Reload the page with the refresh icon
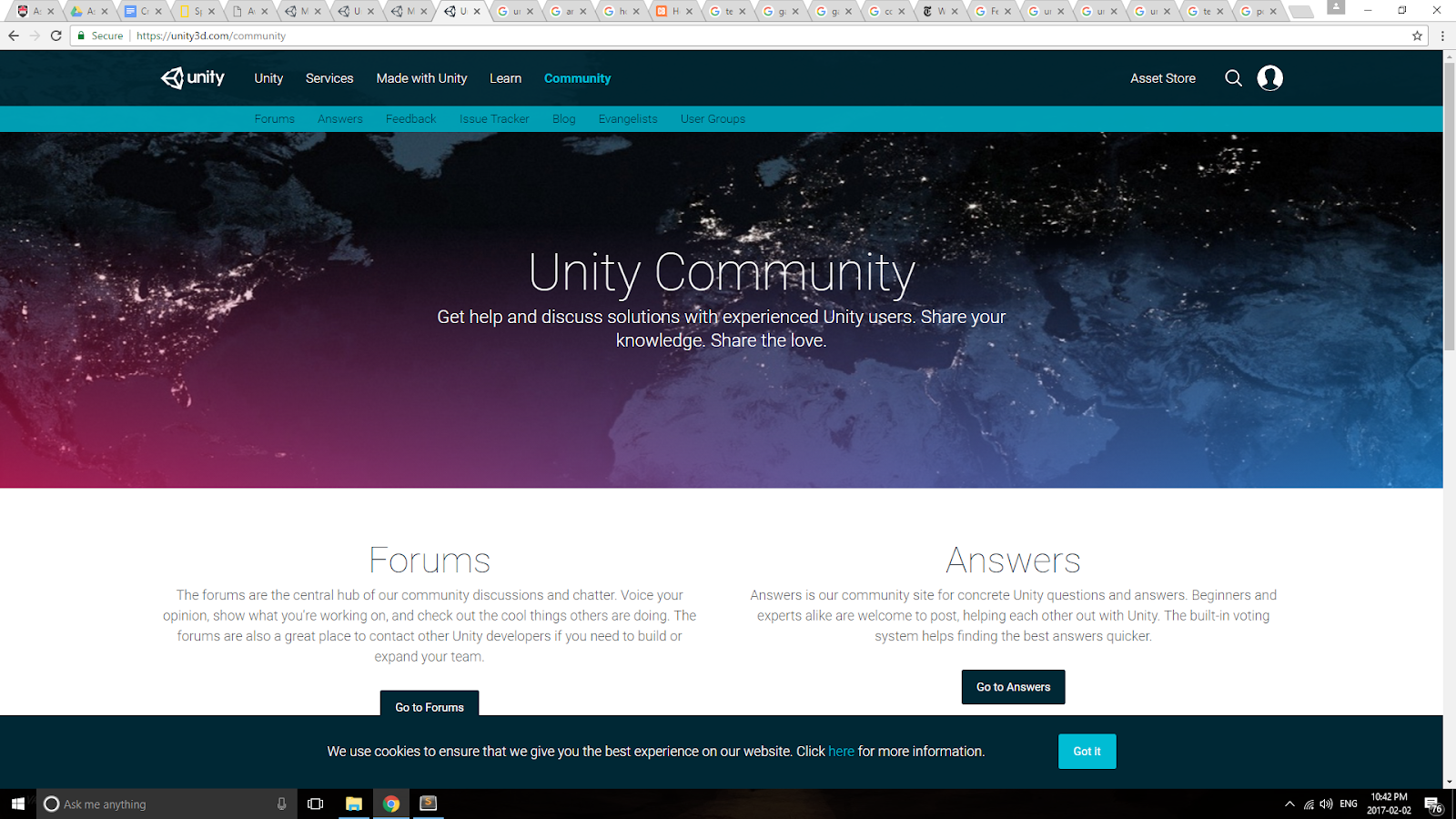 tap(56, 35)
